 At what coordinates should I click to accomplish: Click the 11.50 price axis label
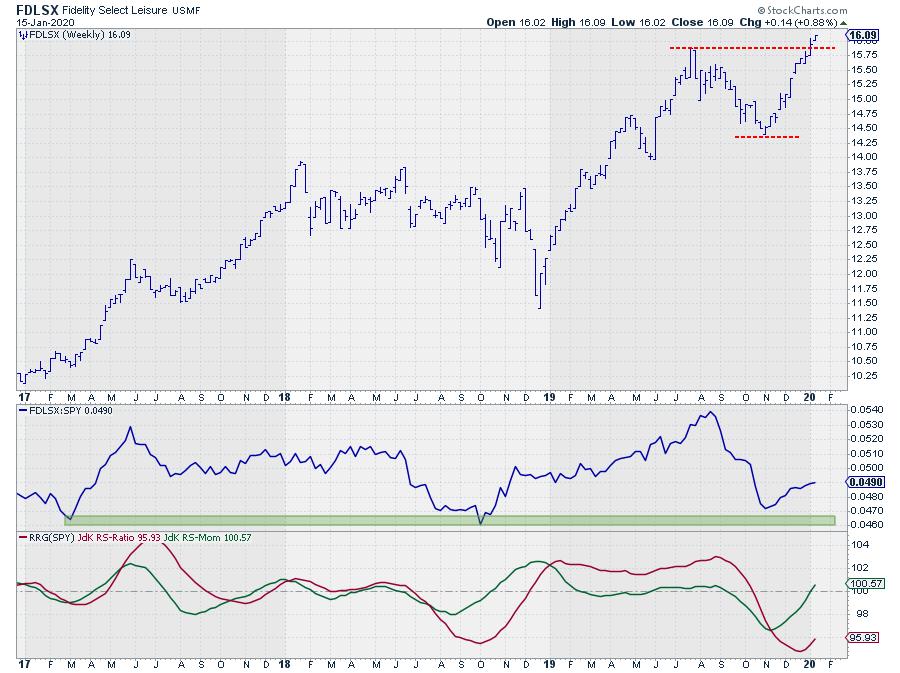[863, 303]
